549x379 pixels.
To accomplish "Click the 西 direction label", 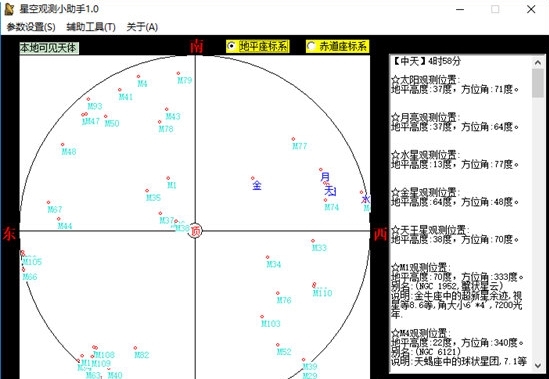I will [380, 234].
